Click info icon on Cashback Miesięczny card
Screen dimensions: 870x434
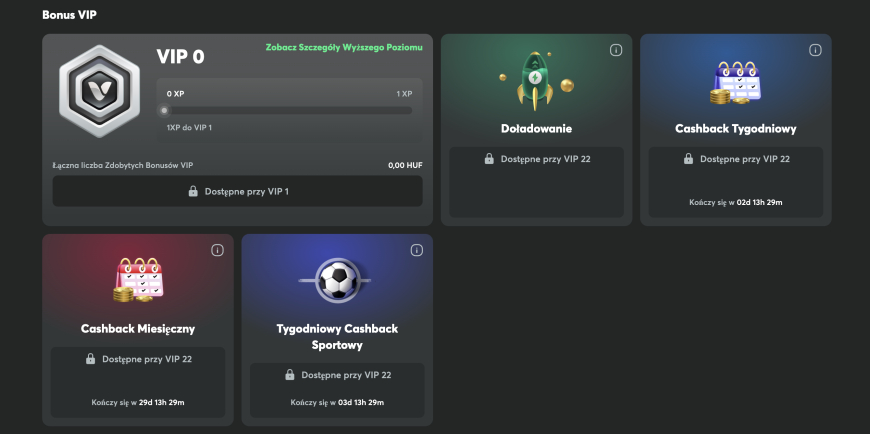[218, 250]
